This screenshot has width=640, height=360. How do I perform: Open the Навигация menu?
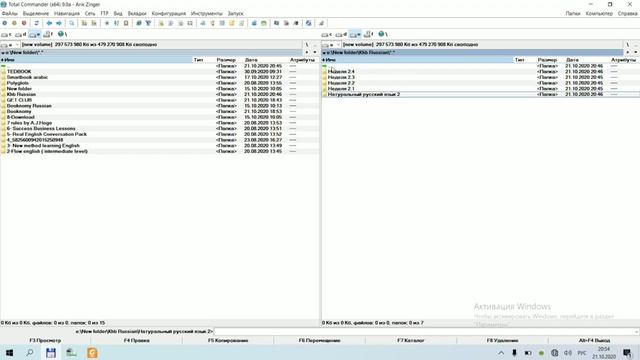[67, 13]
